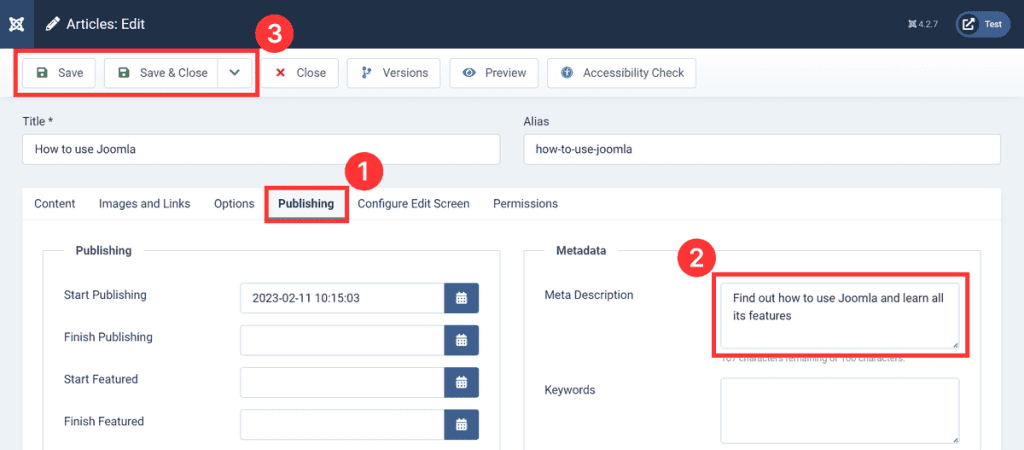1024x450 pixels.
Task: Open the Options tab
Action: [234, 204]
